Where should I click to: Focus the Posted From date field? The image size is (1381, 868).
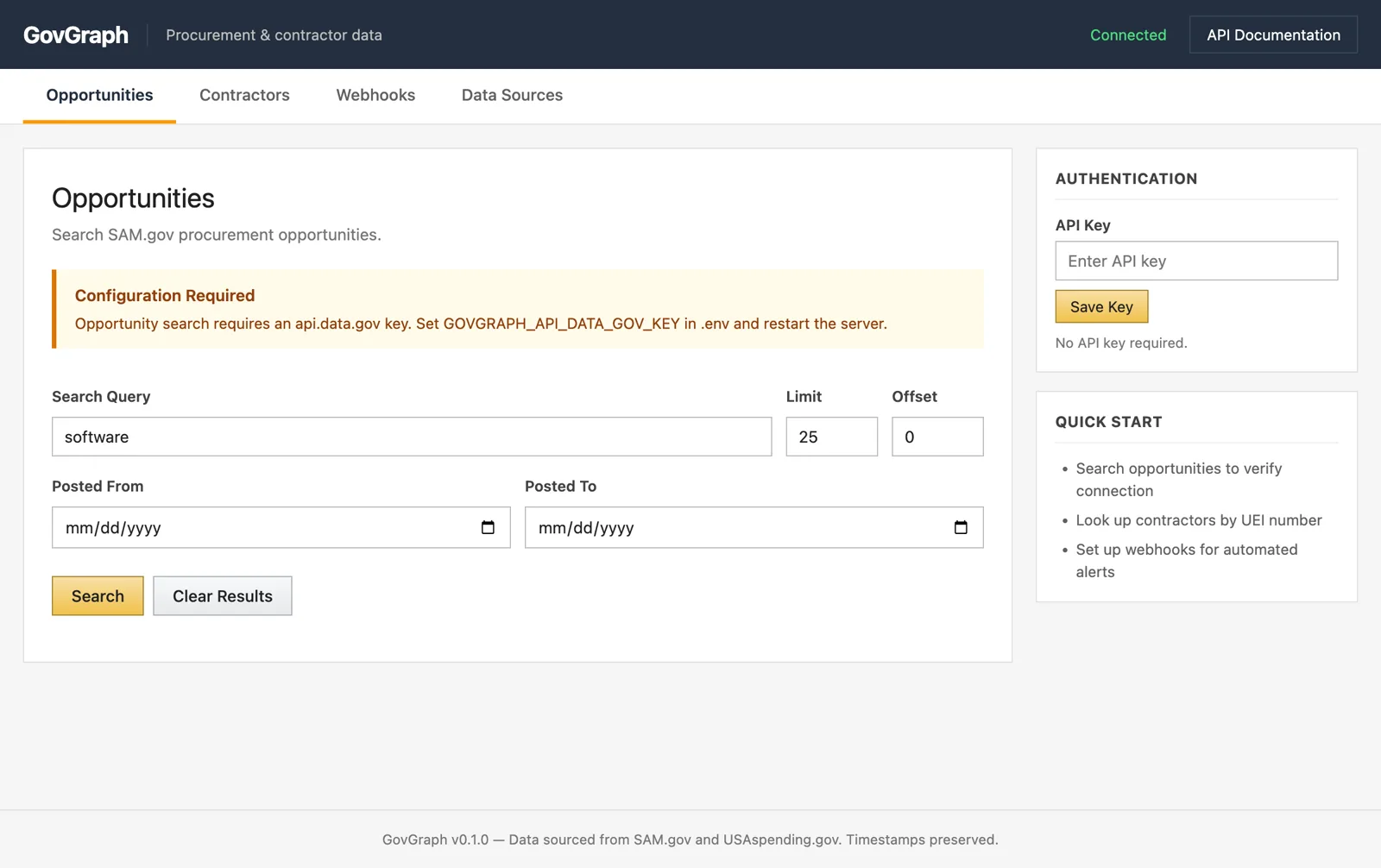[x=281, y=527]
